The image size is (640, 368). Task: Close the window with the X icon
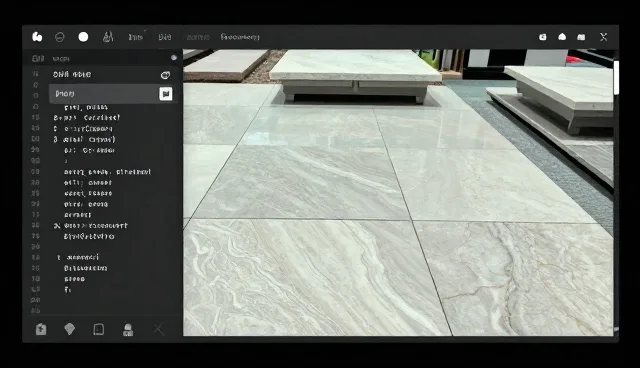click(x=604, y=37)
